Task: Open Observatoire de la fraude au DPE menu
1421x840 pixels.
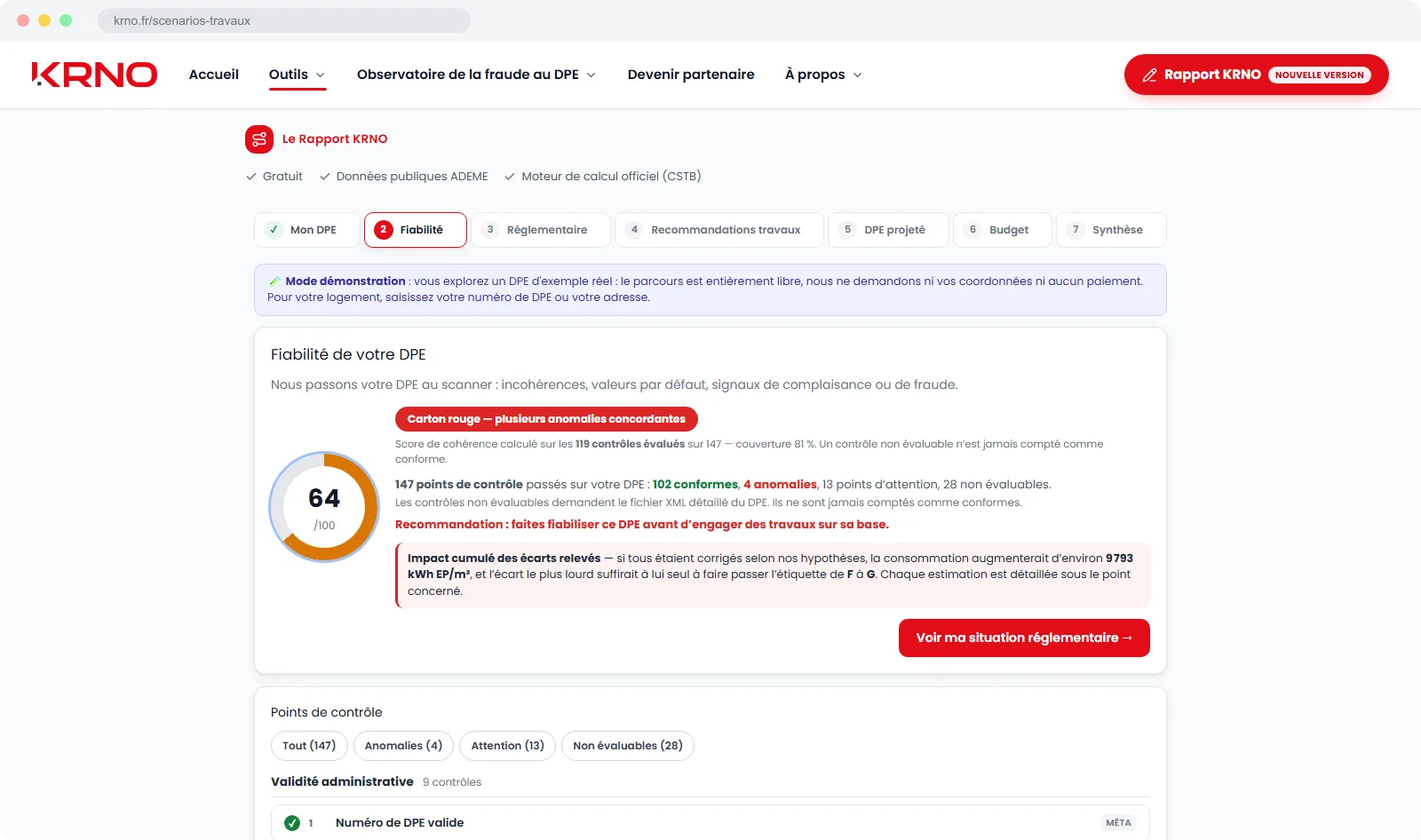Action: click(476, 75)
